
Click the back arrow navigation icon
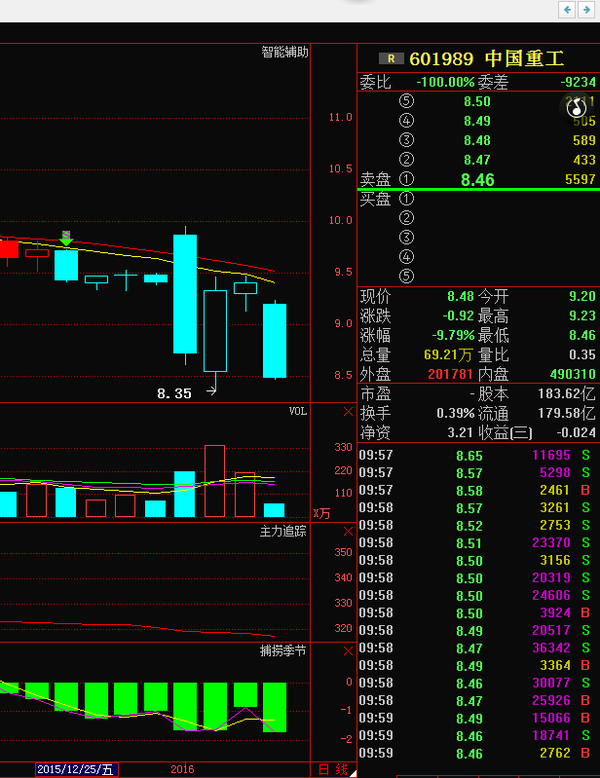tap(567, 9)
